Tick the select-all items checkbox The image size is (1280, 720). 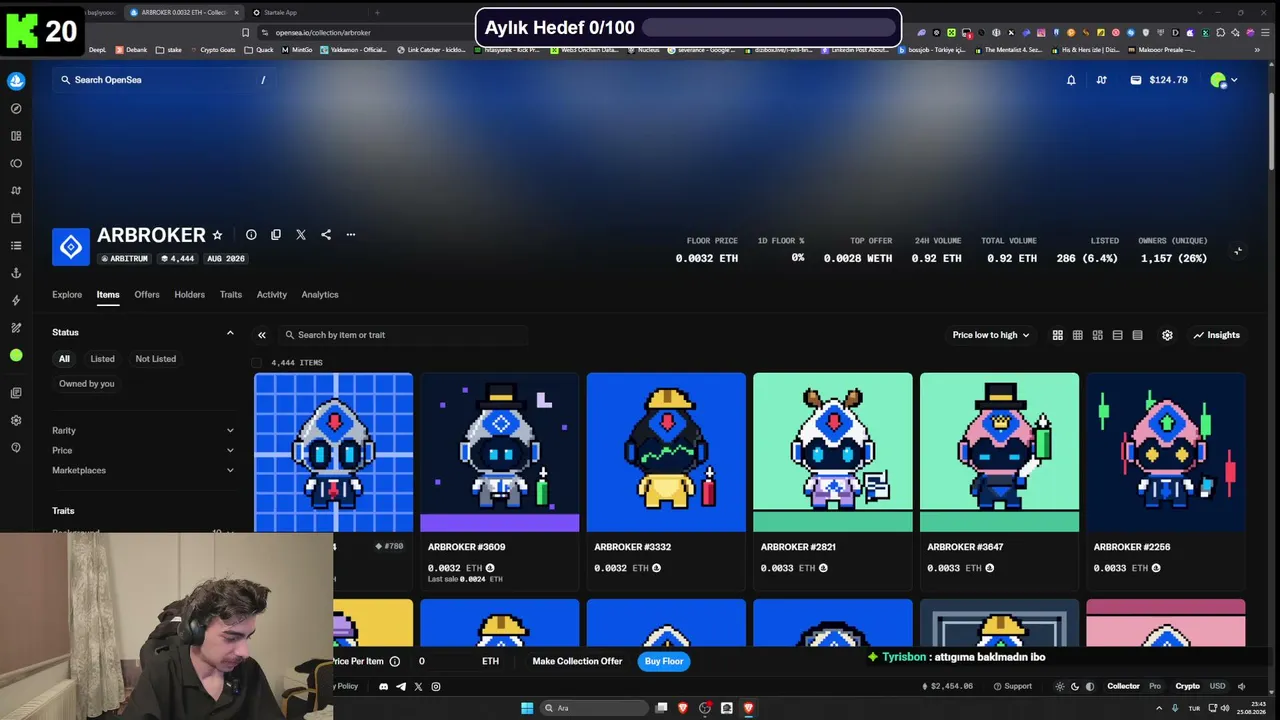click(x=257, y=363)
